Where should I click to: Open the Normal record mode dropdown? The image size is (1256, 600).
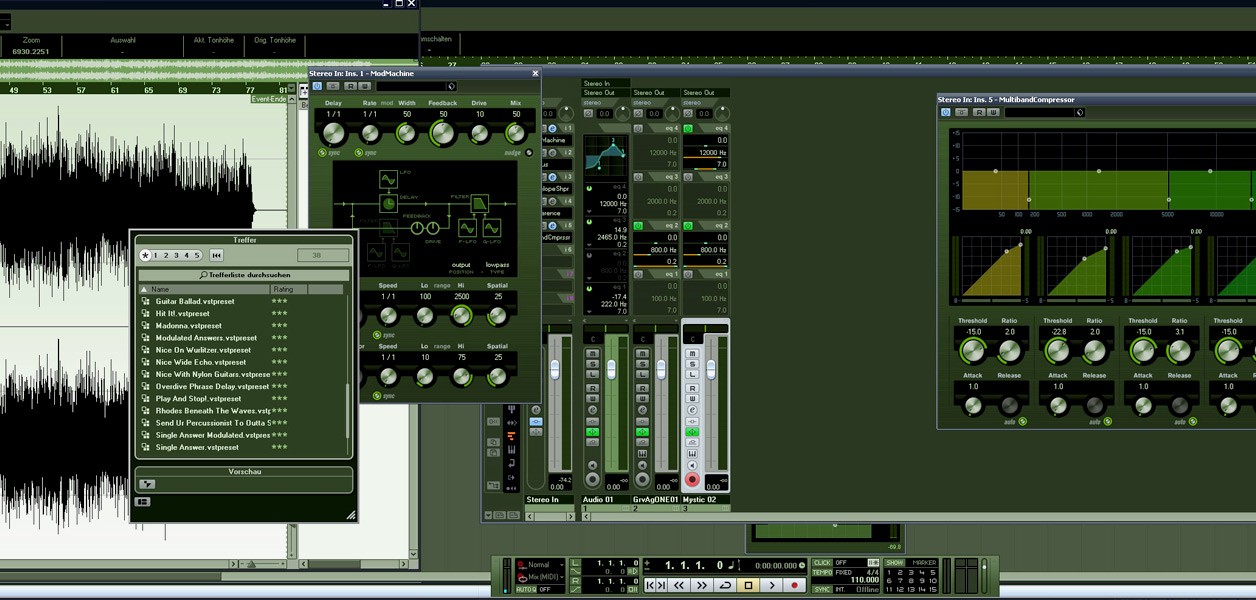point(541,565)
